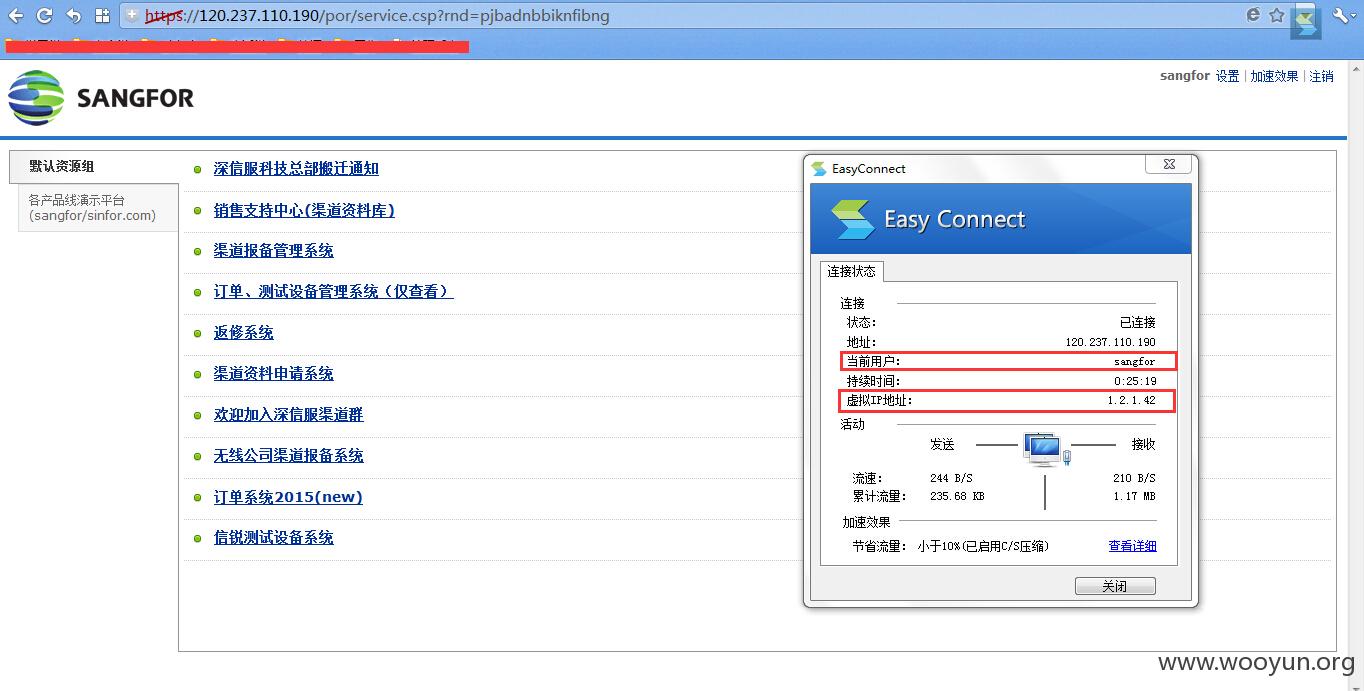The image size is (1364, 691).
Task: Close the EasyConnect dialog with the X
Action: point(1168,165)
